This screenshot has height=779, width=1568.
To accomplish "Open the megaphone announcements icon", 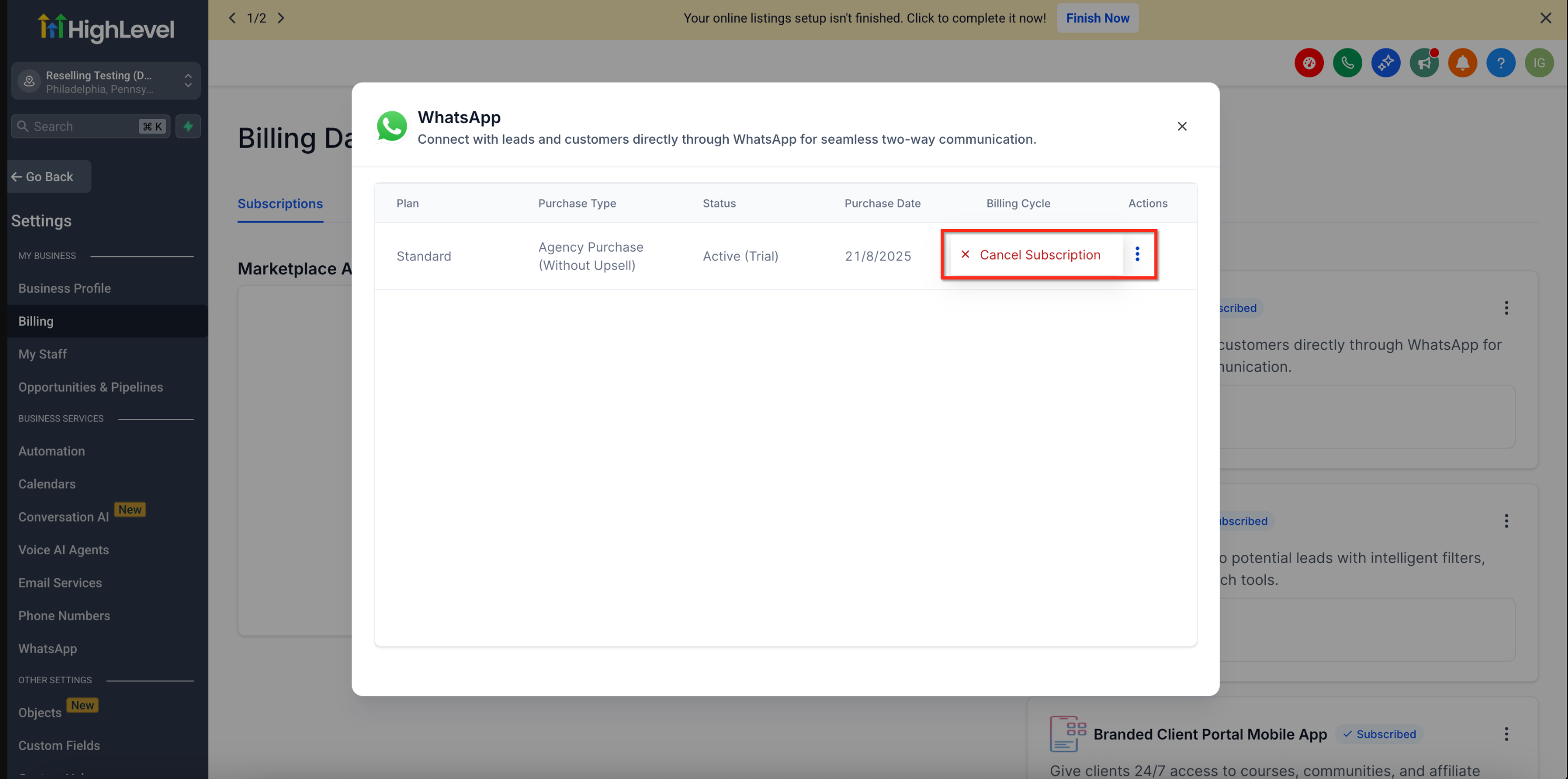I will (x=1424, y=63).
